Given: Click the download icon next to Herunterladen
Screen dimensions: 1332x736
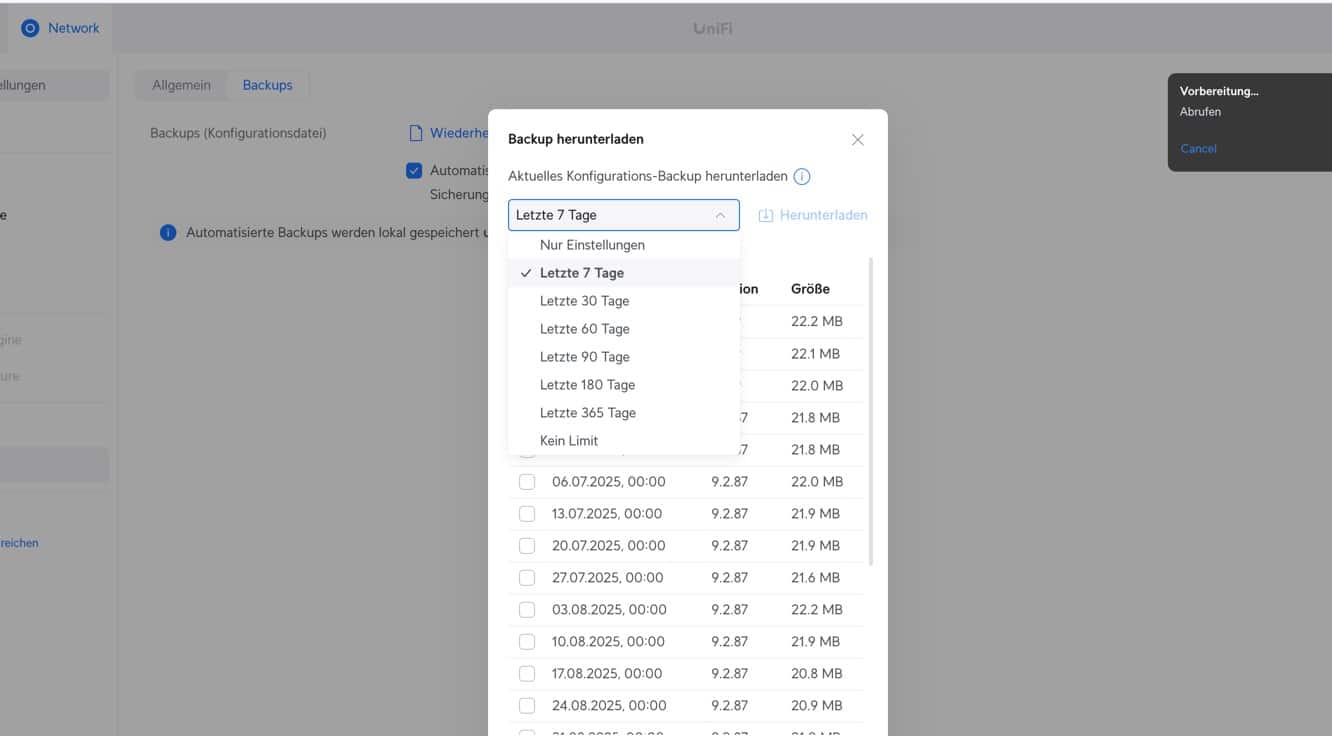Looking at the screenshot, I should pos(766,216).
